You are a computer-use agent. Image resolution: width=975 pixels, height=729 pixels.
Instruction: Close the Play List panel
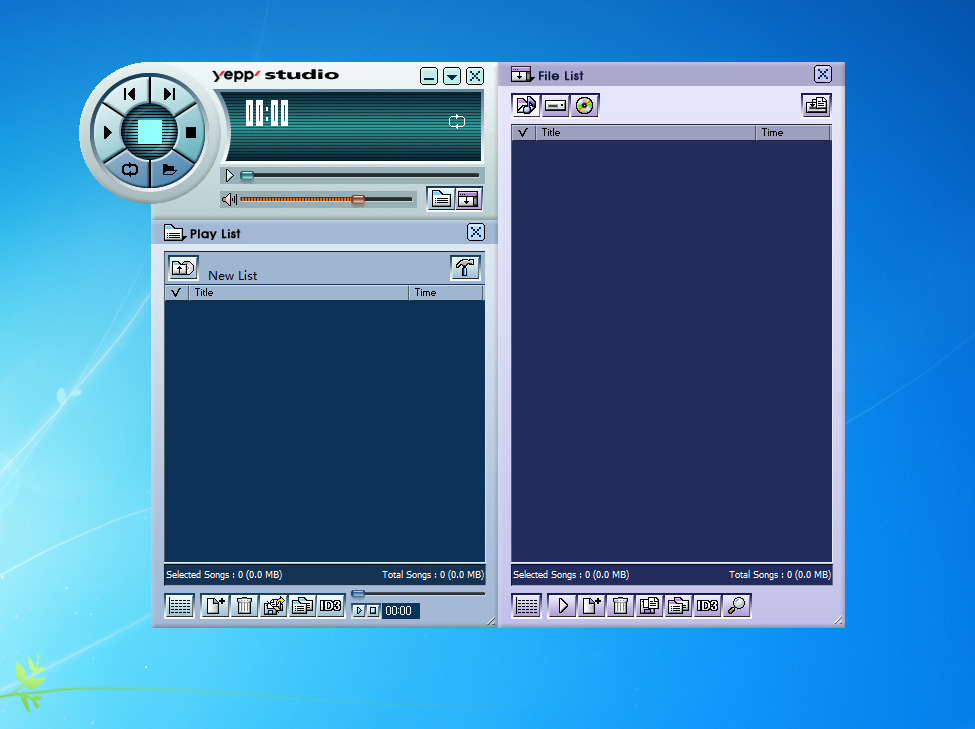(x=476, y=232)
